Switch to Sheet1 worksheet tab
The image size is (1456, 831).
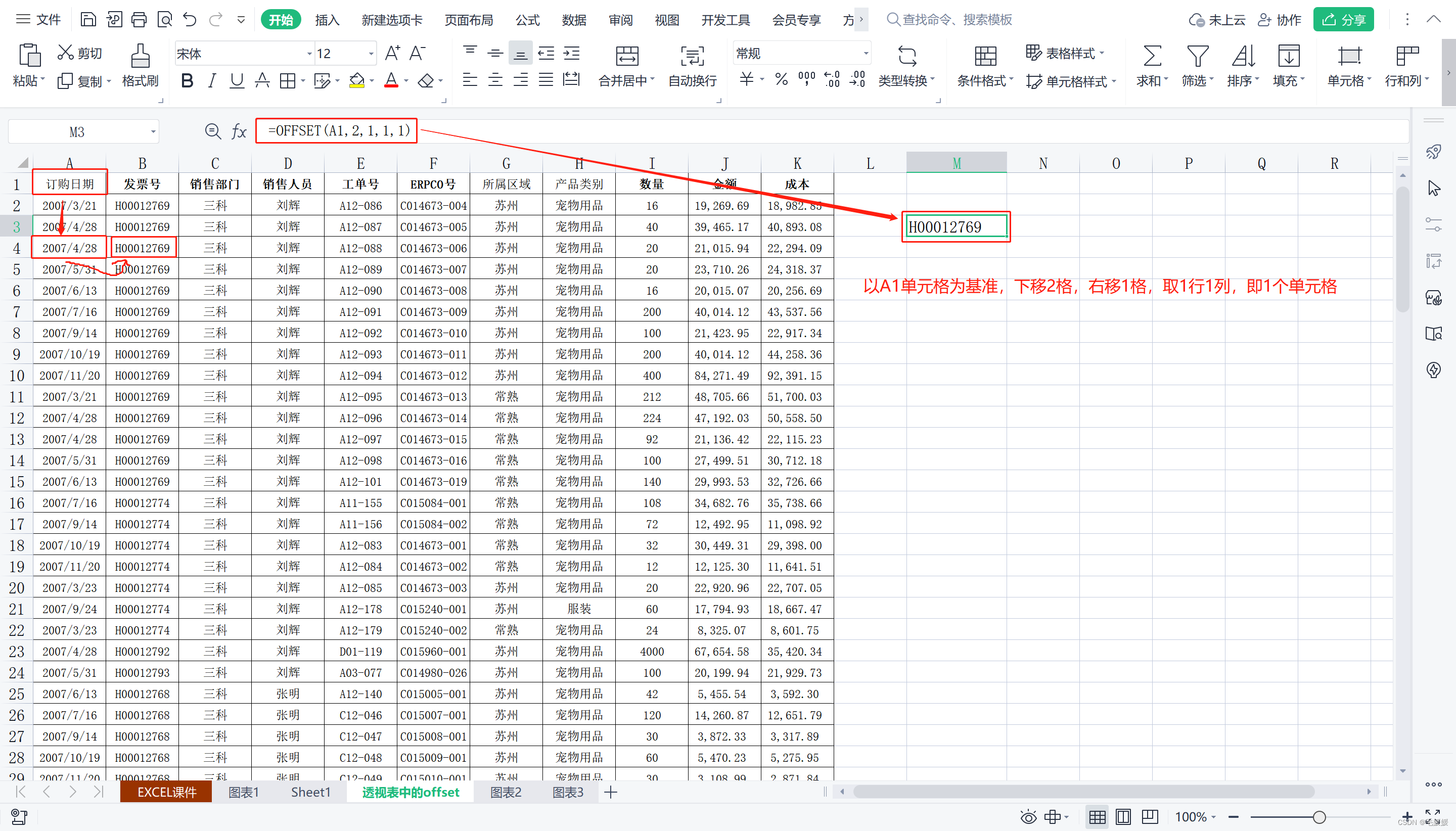point(310,792)
